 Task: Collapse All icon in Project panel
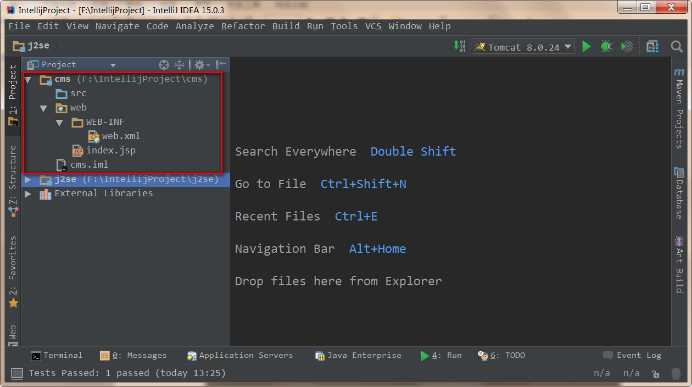coord(179,65)
